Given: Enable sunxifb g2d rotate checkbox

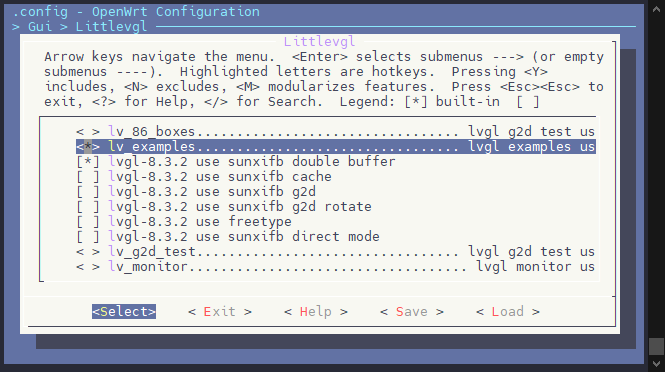Looking at the screenshot, I should (88, 207).
